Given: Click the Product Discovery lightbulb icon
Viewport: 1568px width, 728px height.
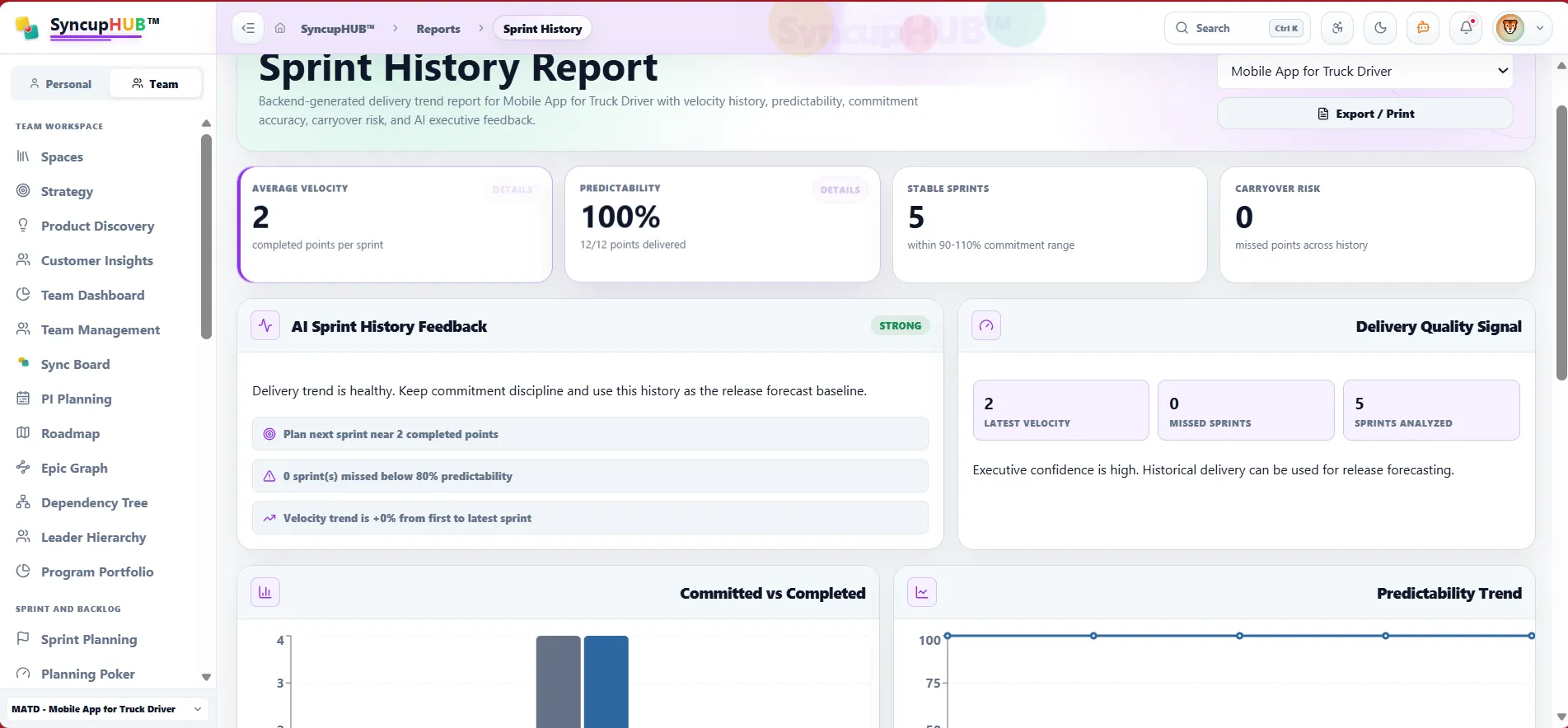Looking at the screenshot, I should point(23,225).
